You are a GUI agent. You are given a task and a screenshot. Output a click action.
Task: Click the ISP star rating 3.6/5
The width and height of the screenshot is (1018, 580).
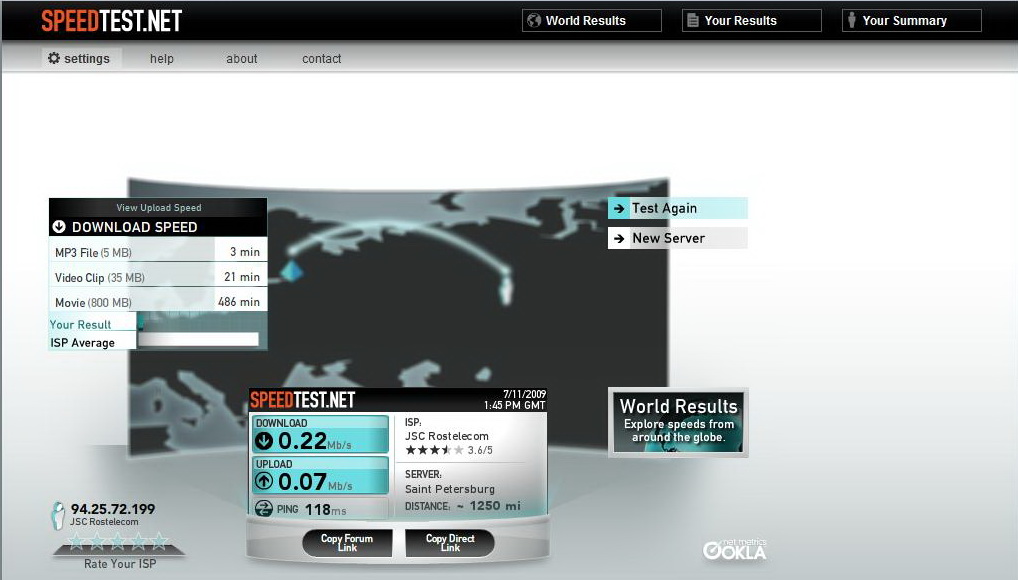coord(449,450)
